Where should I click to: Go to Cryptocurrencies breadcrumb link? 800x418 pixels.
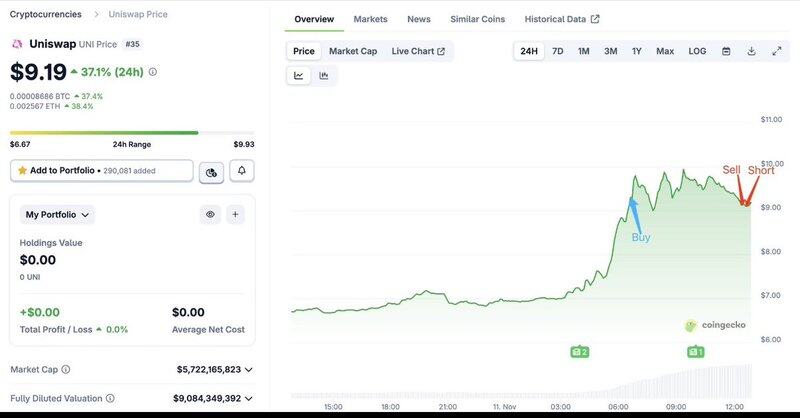(x=46, y=14)
